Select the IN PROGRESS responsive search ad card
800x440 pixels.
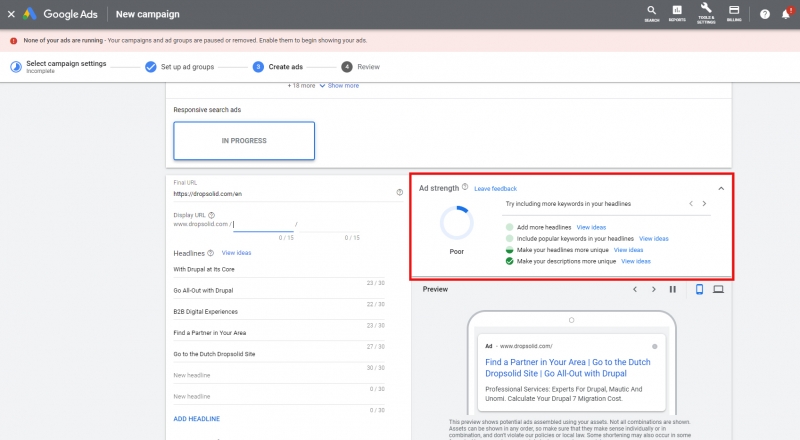click(244, 141)
